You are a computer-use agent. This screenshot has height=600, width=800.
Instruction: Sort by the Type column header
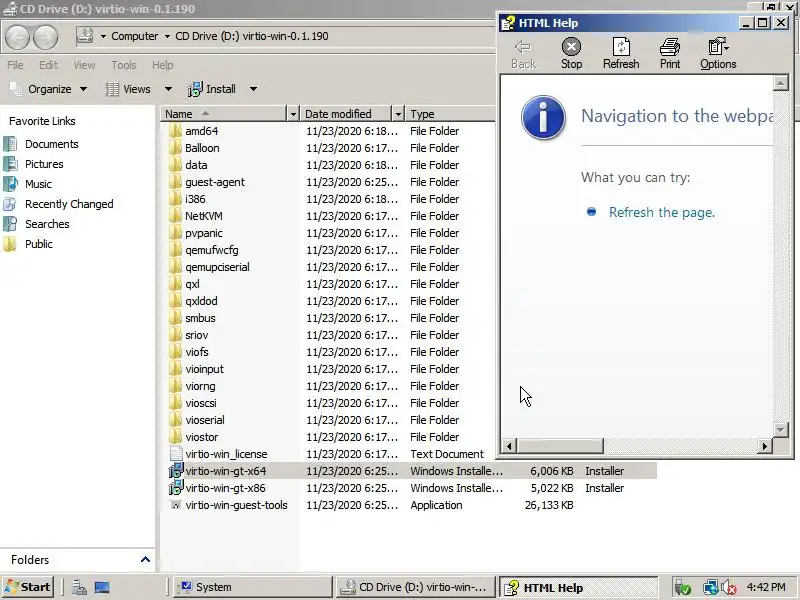(x=451, y=114)
